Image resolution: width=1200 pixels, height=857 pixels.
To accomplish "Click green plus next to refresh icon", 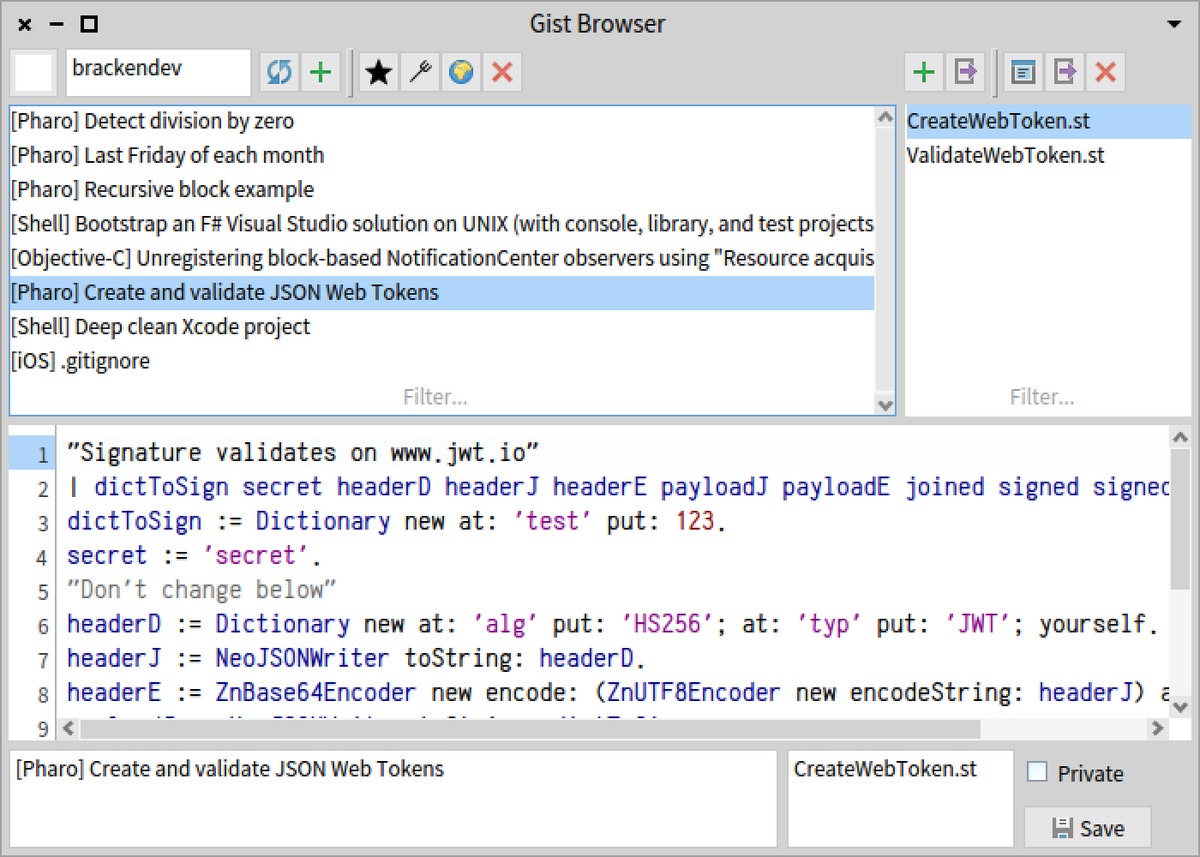I will coord(320,73).
